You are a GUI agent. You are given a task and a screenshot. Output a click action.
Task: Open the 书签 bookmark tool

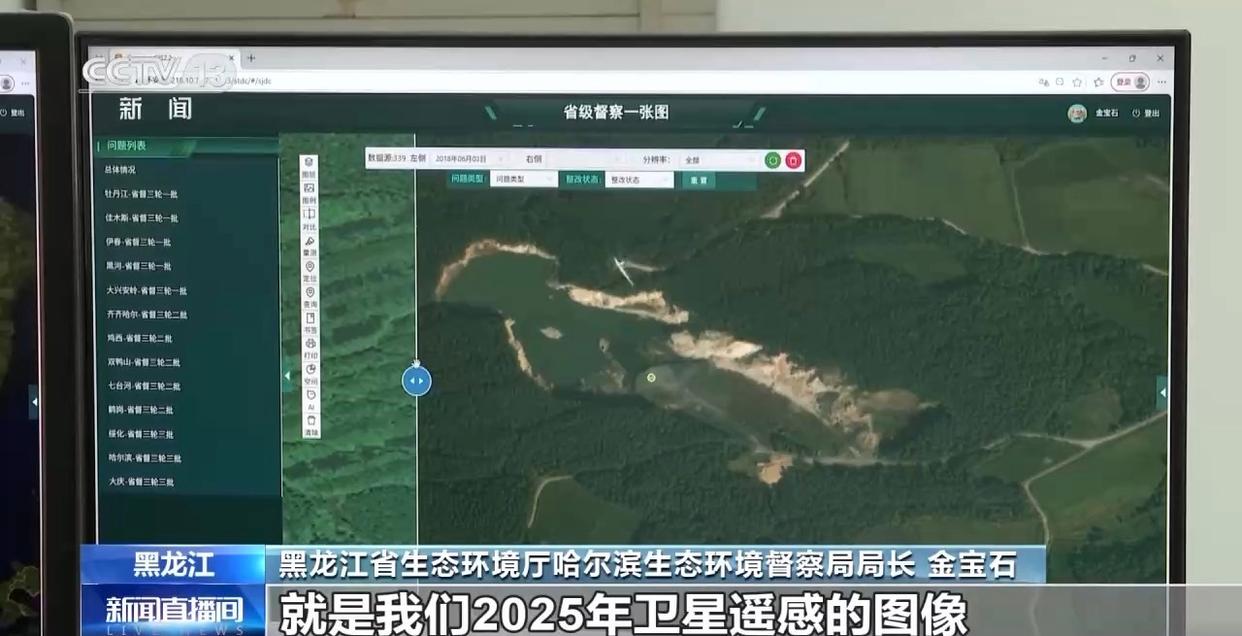point(309,322)
